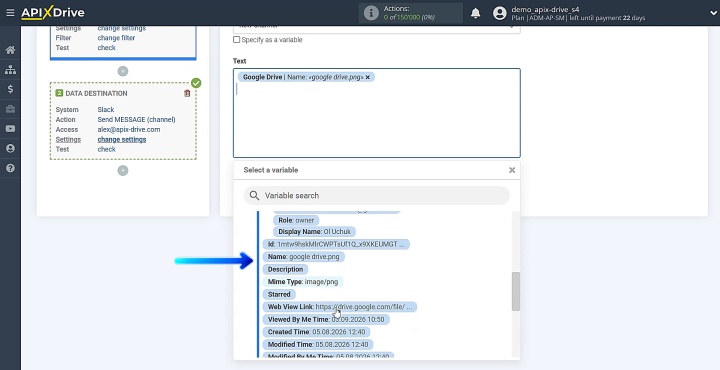Click the variable list scrollbar

click(516, 291)
